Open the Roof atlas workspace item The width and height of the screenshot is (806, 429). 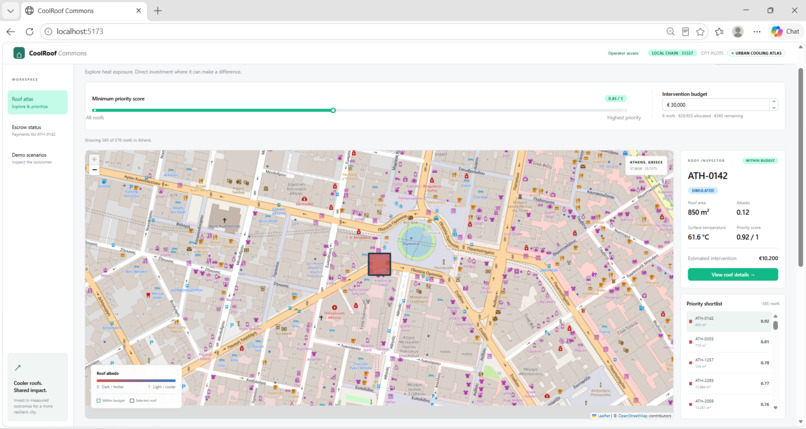(x=38, y=102)
